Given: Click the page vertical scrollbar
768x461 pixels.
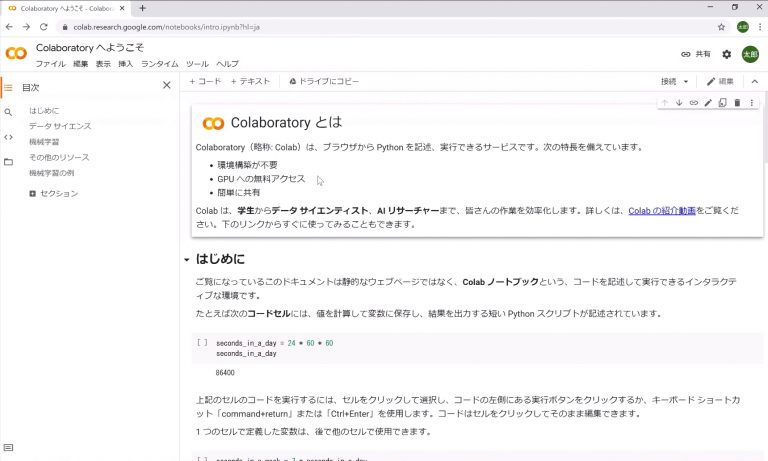Looking at the screenshot, I should (x=765, y=127).
